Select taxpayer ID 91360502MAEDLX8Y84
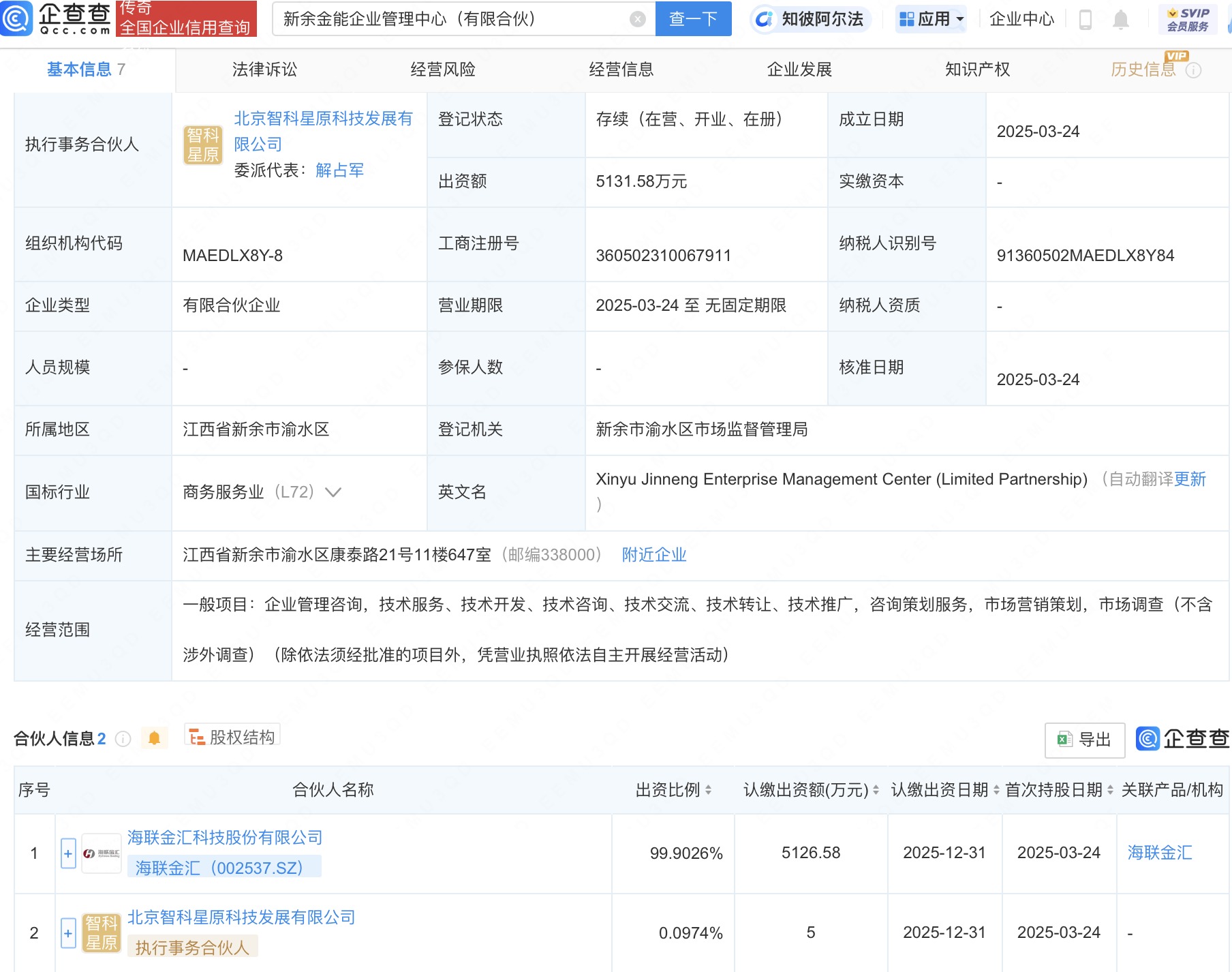 click(x=1085, y=256)
